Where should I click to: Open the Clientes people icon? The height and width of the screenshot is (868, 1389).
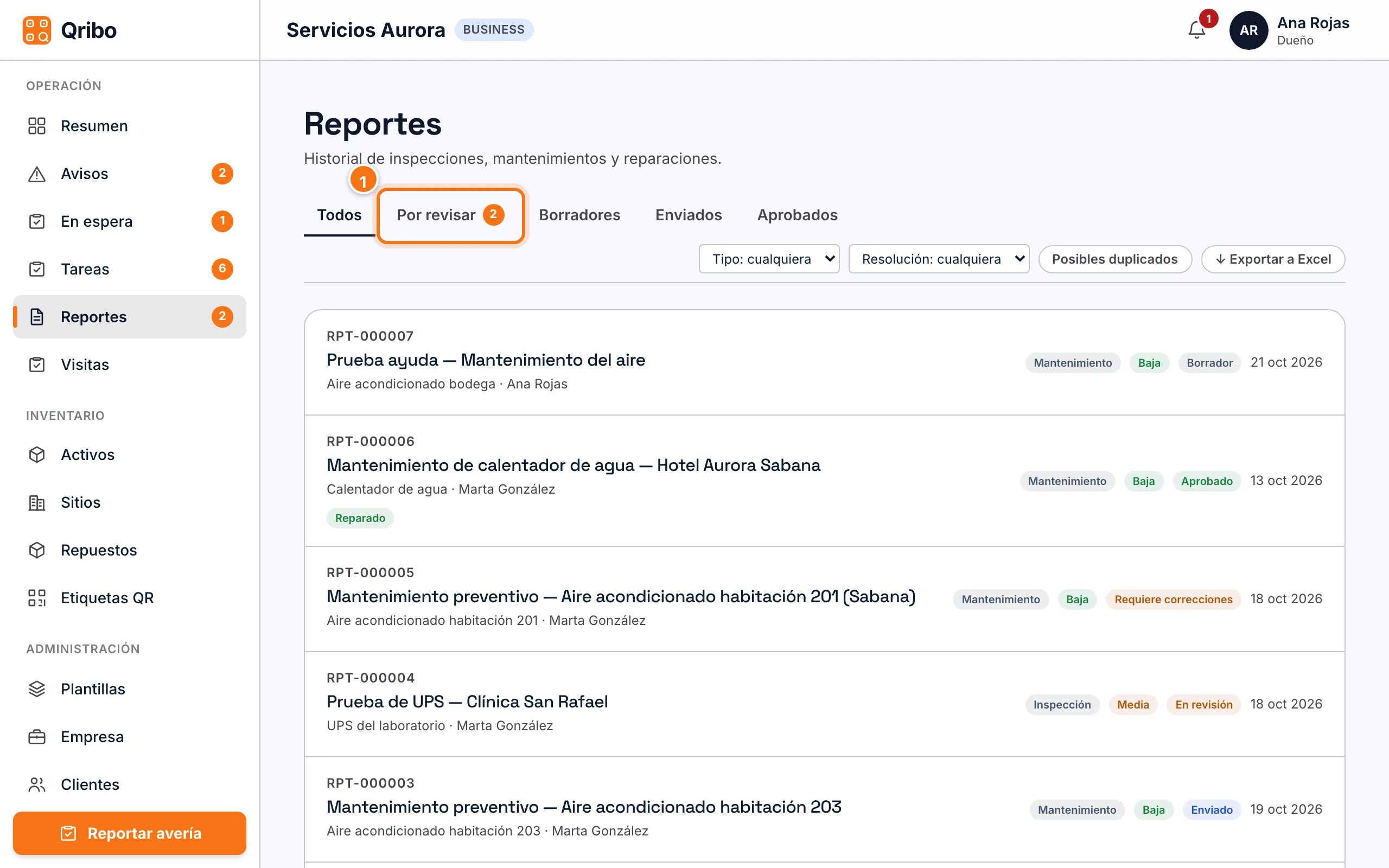point(37,784)
